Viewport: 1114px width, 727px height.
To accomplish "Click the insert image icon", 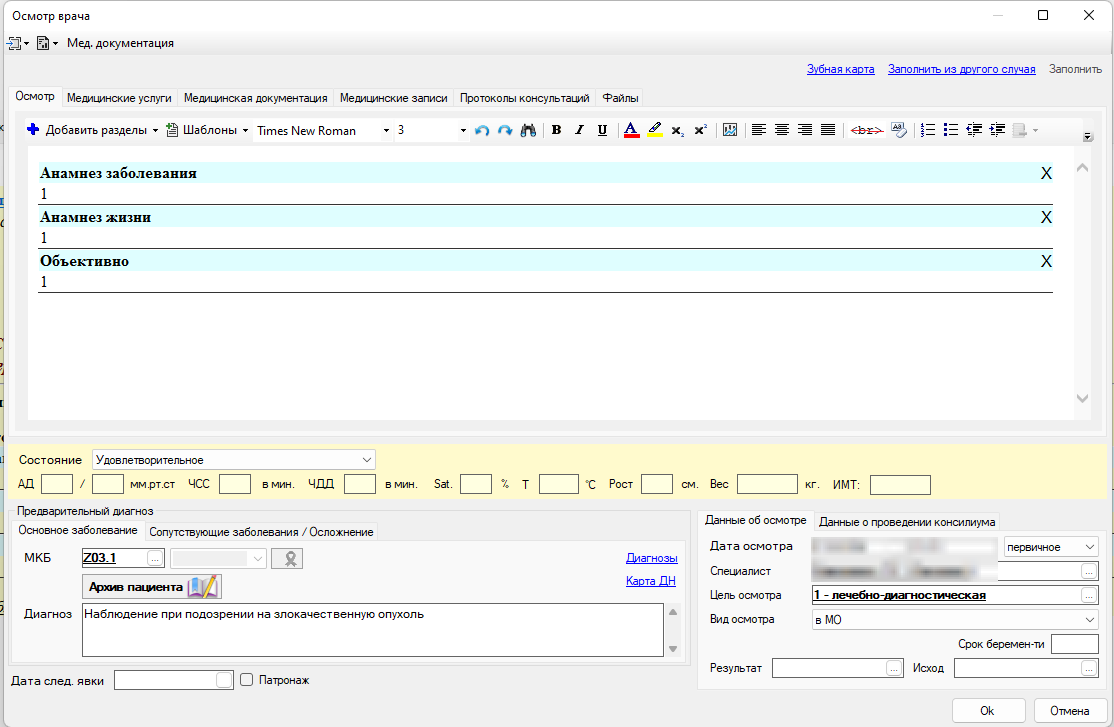I will 730,130.
